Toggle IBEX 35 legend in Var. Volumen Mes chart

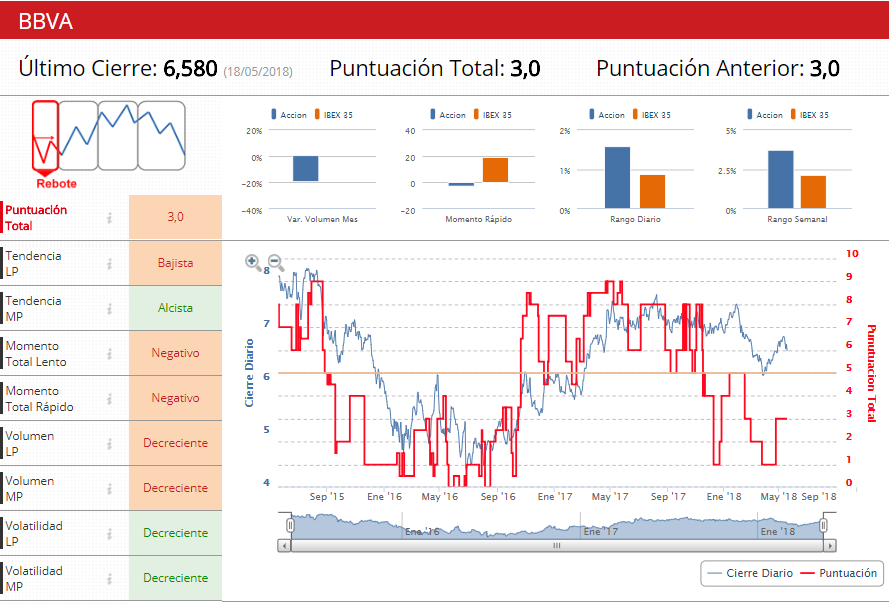[x=334, y=115]
